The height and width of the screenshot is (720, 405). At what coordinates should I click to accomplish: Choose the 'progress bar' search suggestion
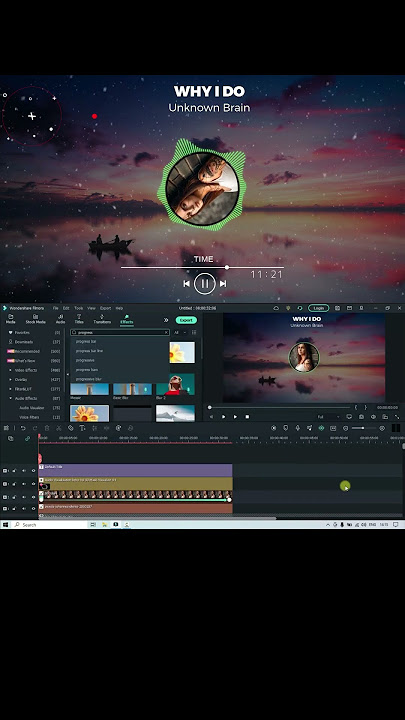tap(86, 342)
